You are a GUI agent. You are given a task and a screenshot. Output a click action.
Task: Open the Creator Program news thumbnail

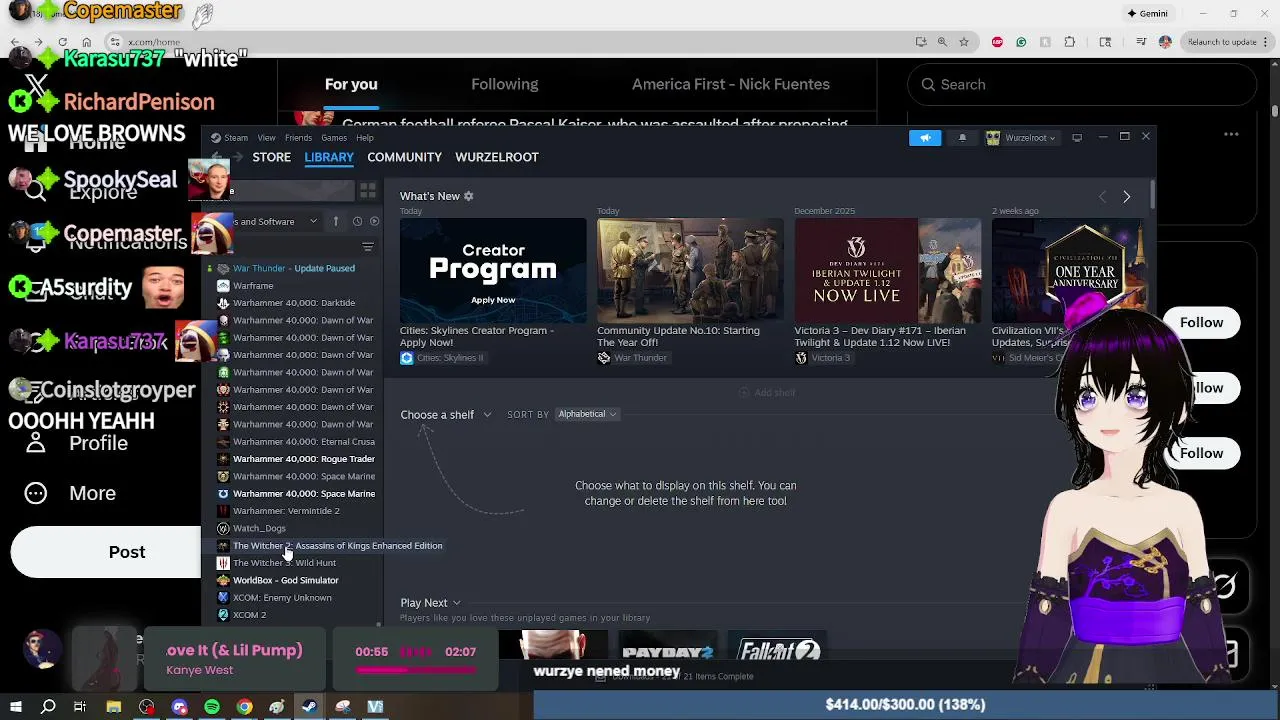493,270
